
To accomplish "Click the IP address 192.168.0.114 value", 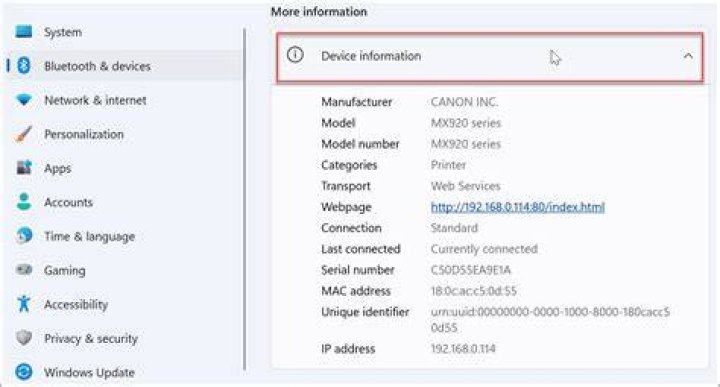I will 463,349.
